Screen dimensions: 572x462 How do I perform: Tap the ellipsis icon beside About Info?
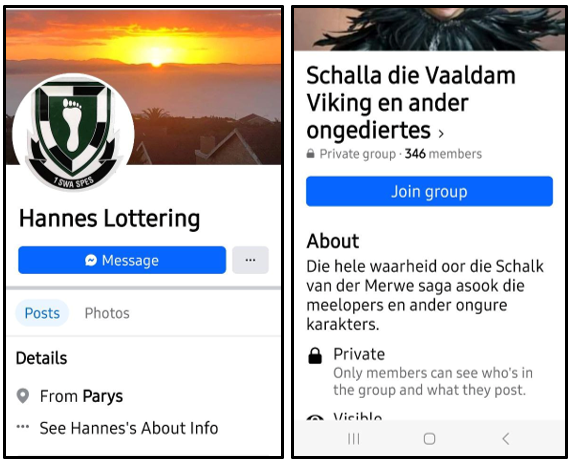[x=23, y=426]
